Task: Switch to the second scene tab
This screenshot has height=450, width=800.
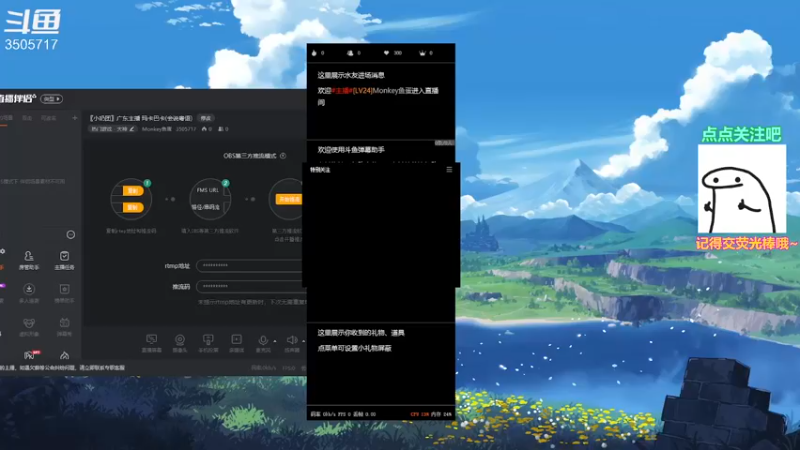Action: click(27, 118)
